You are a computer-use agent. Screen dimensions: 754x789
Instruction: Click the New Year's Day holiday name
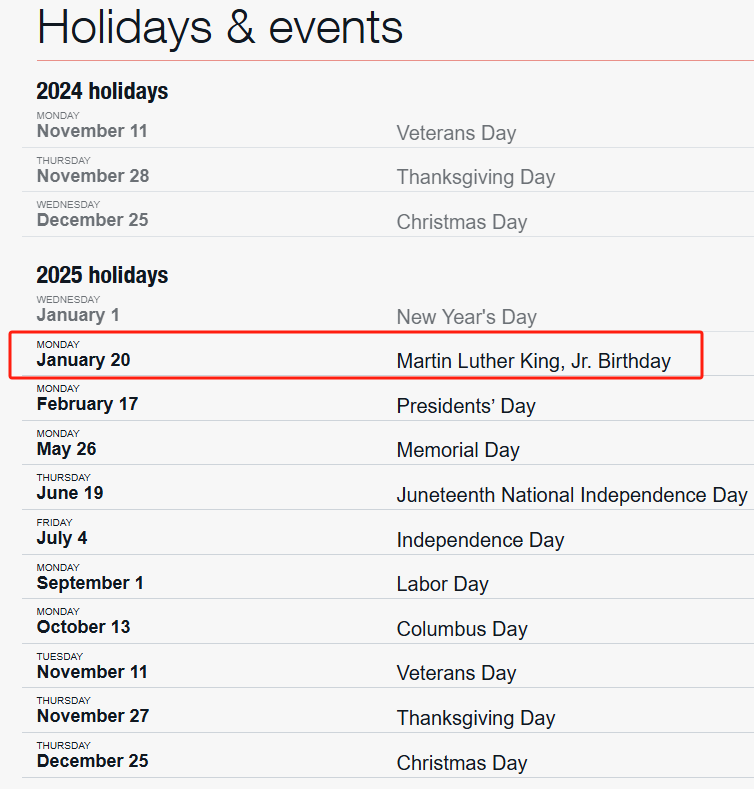[466, 317]
